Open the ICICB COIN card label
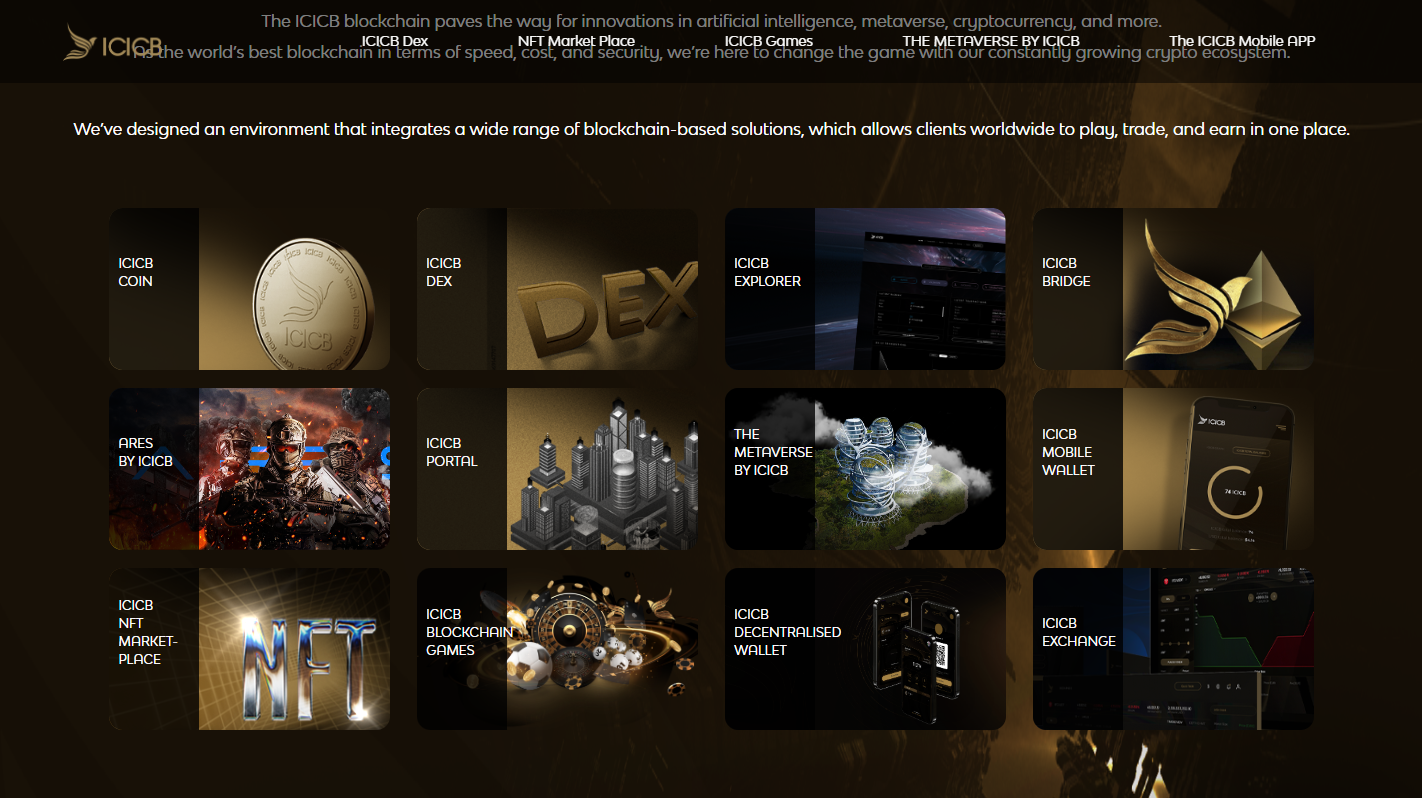The image size is (1422, 798). click(136, 272)
